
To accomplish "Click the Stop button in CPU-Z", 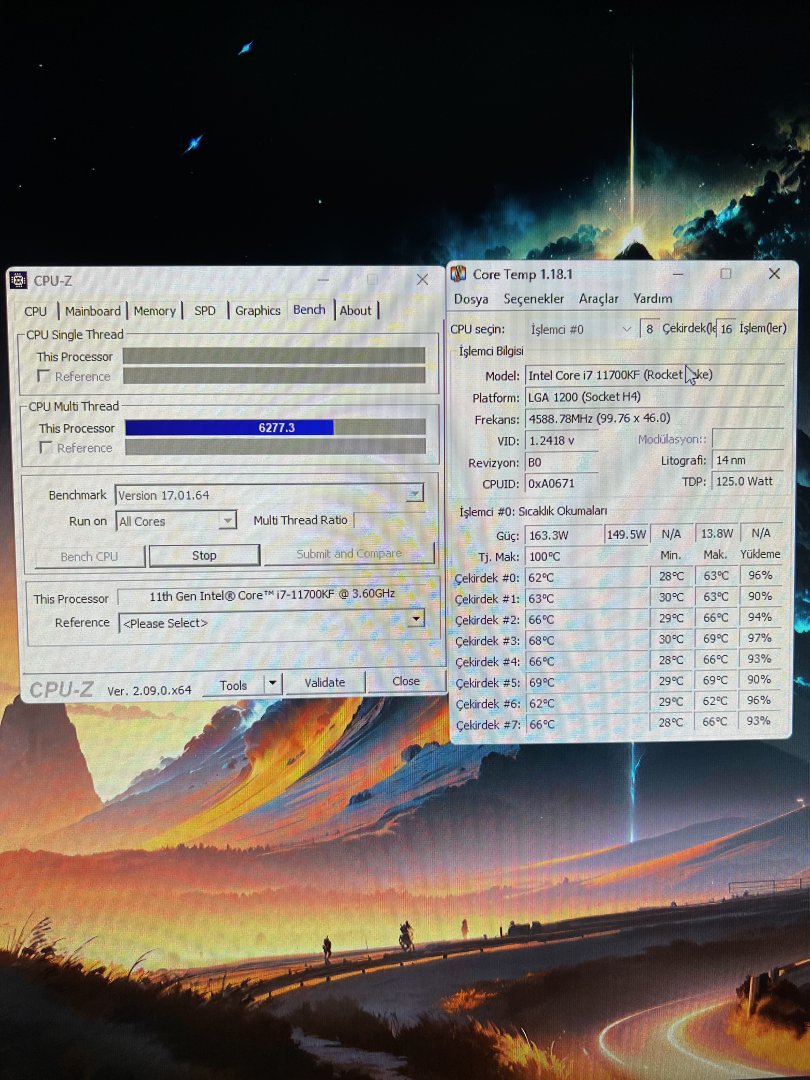I will pyautogui.click(x=205, y=555).
